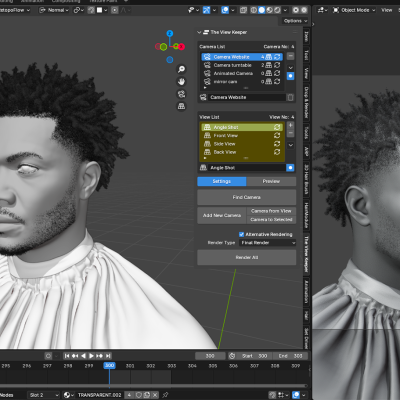
Task: Click Add New Camera button
Action: click(222, 215)
